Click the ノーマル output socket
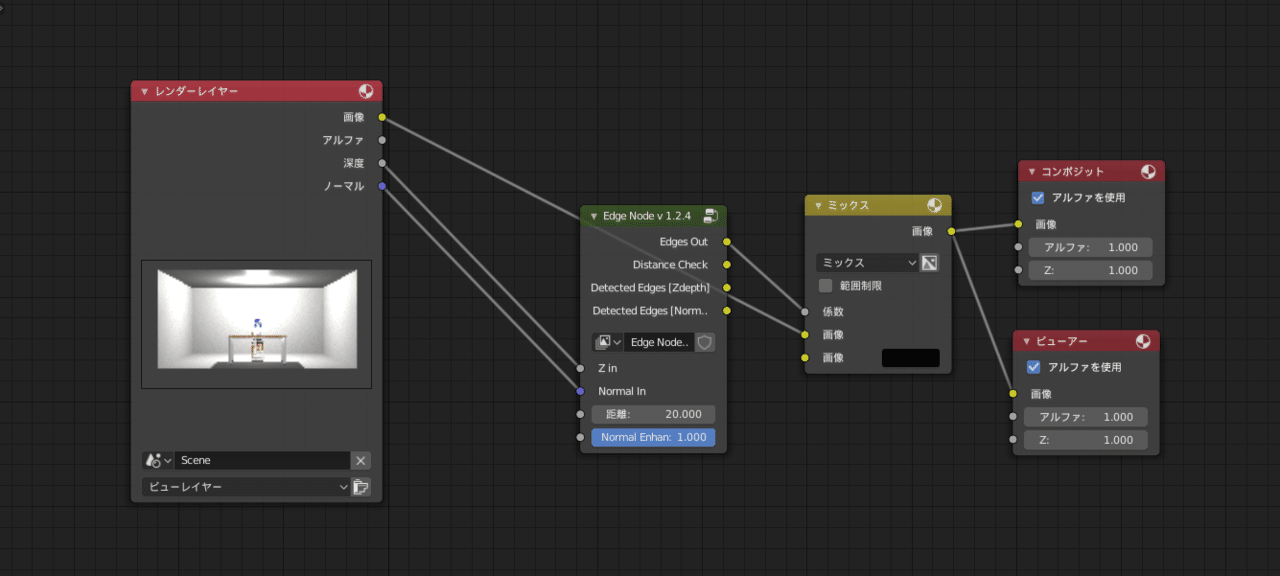Viewport: 1280px width, 576px height. tap(382, 186)
